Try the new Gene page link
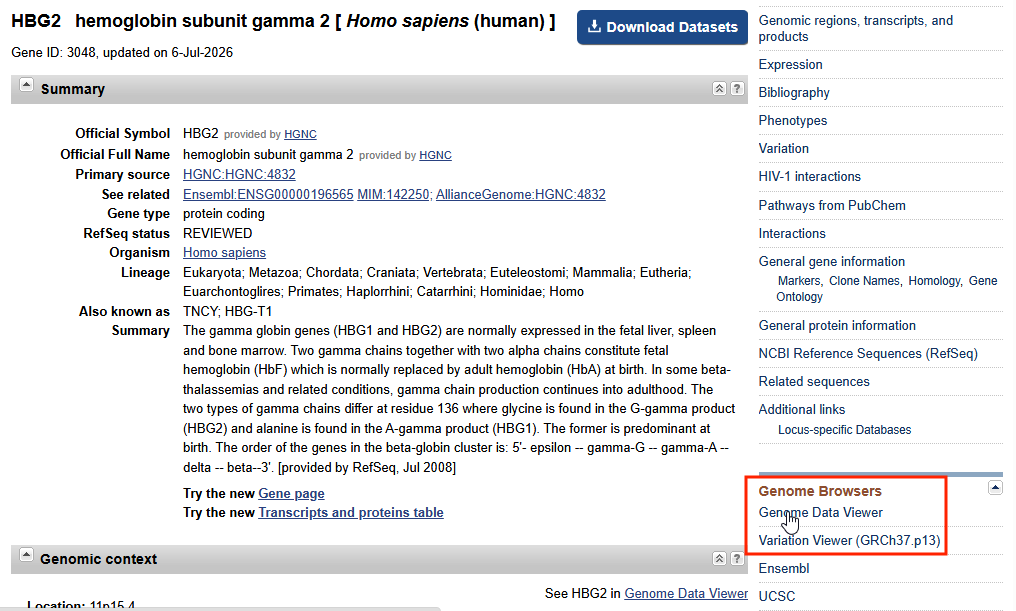Viewport: 1016px width, 611px height. click(291, 494)
